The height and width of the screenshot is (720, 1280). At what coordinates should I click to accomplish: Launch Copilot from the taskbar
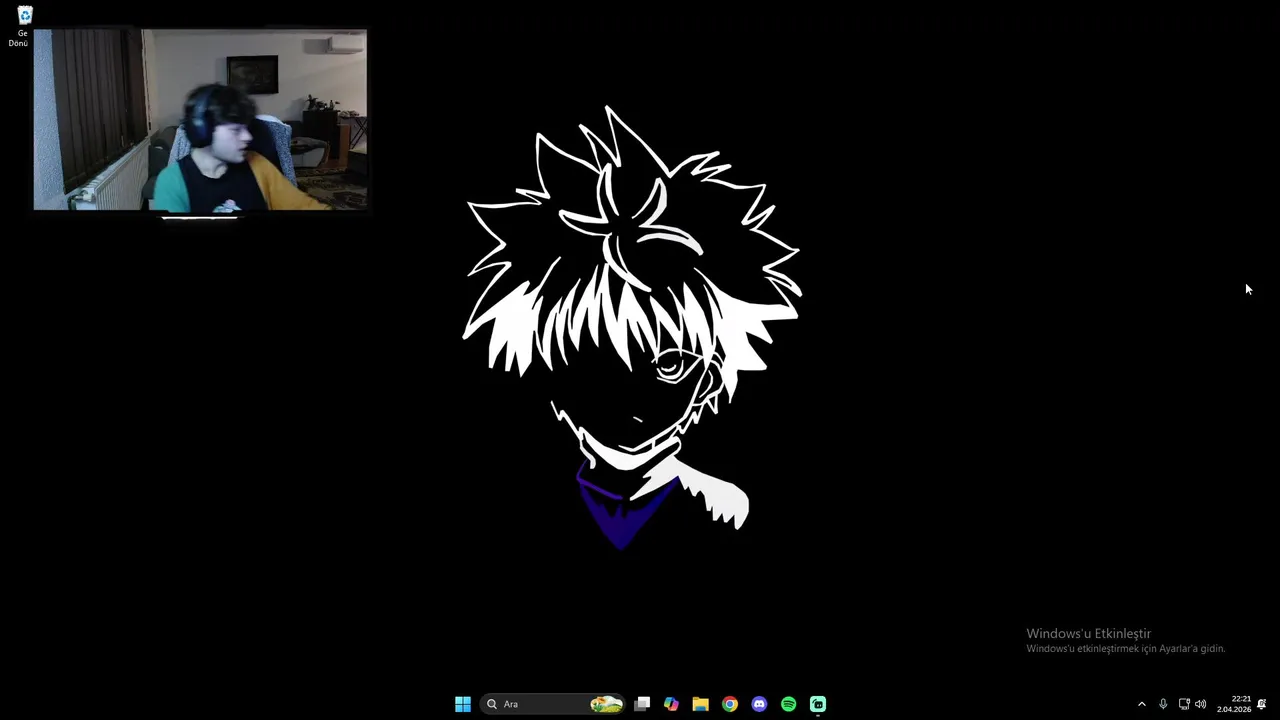671,704
